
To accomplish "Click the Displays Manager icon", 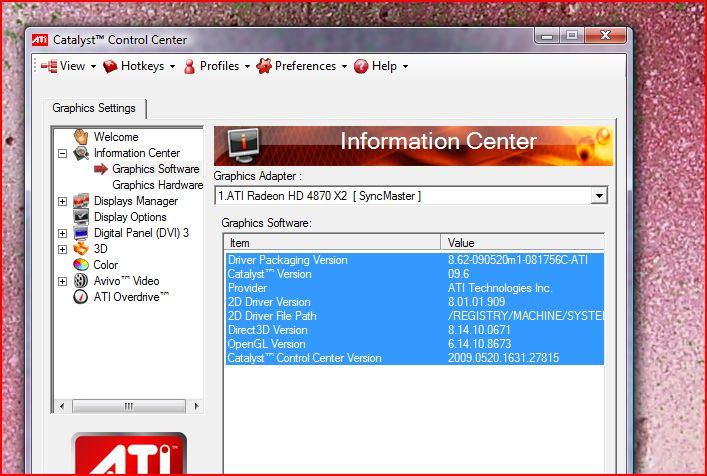I will click(x=81, y=201).
